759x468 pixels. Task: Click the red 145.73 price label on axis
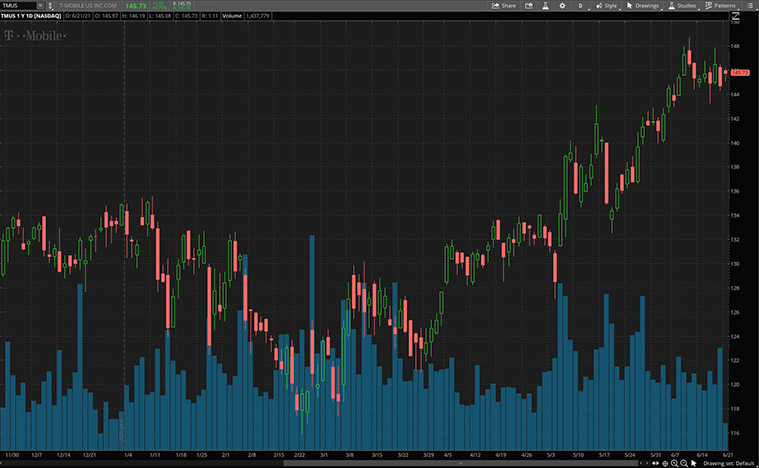(x=741, y=72)
